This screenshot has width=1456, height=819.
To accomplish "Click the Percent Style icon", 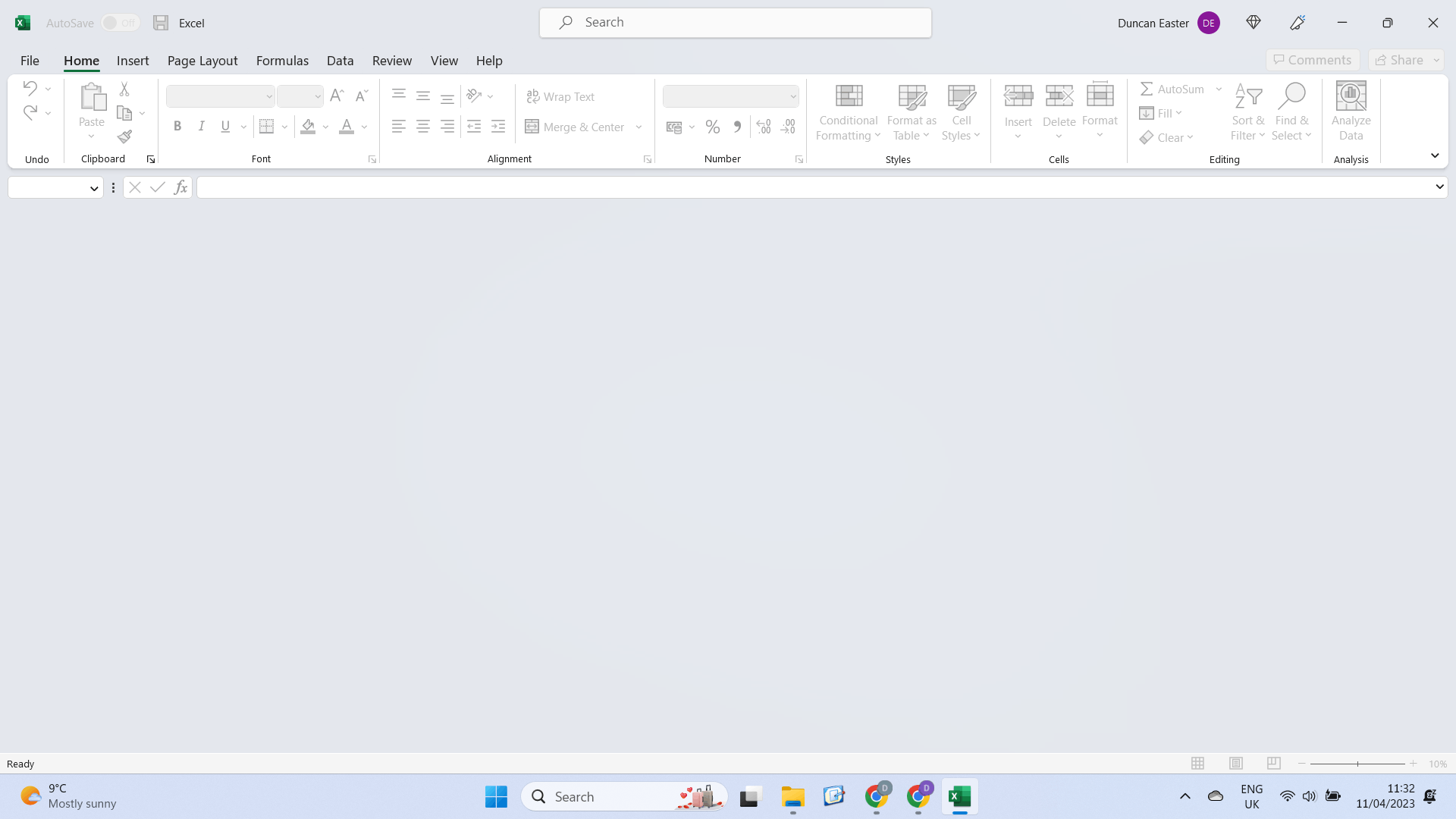I will 712,127.
